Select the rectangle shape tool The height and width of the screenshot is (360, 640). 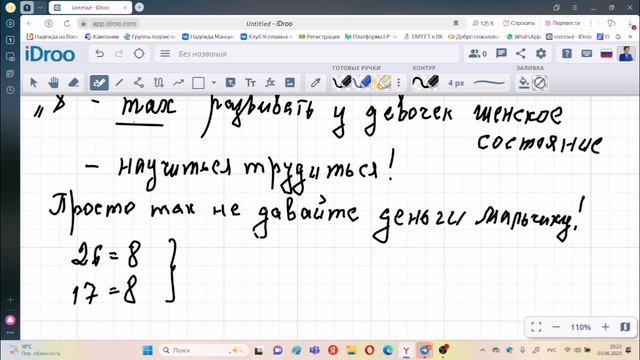pyautogui.click(x=198, y=83)
